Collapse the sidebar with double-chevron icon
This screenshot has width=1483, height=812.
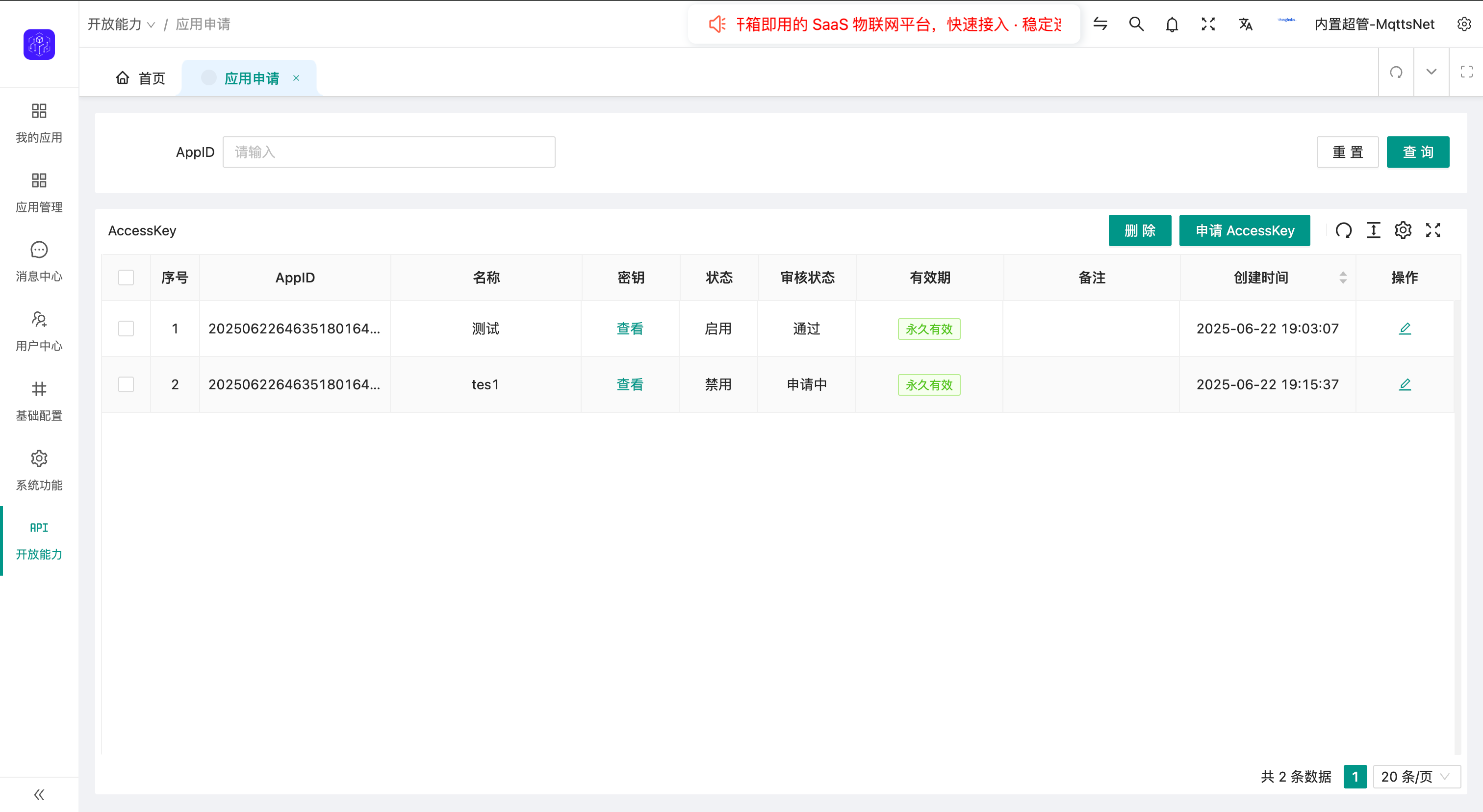tap(39, 795)
